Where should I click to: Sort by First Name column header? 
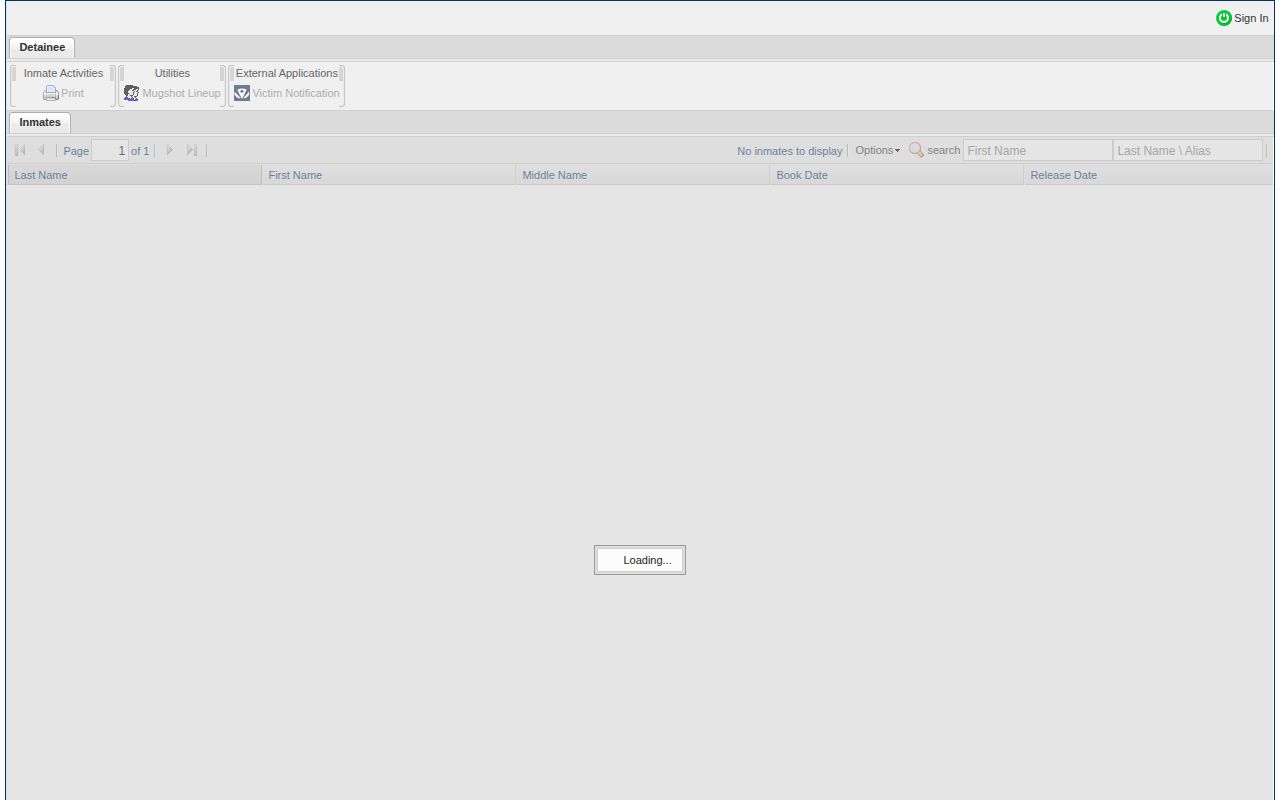pos(389,175)
